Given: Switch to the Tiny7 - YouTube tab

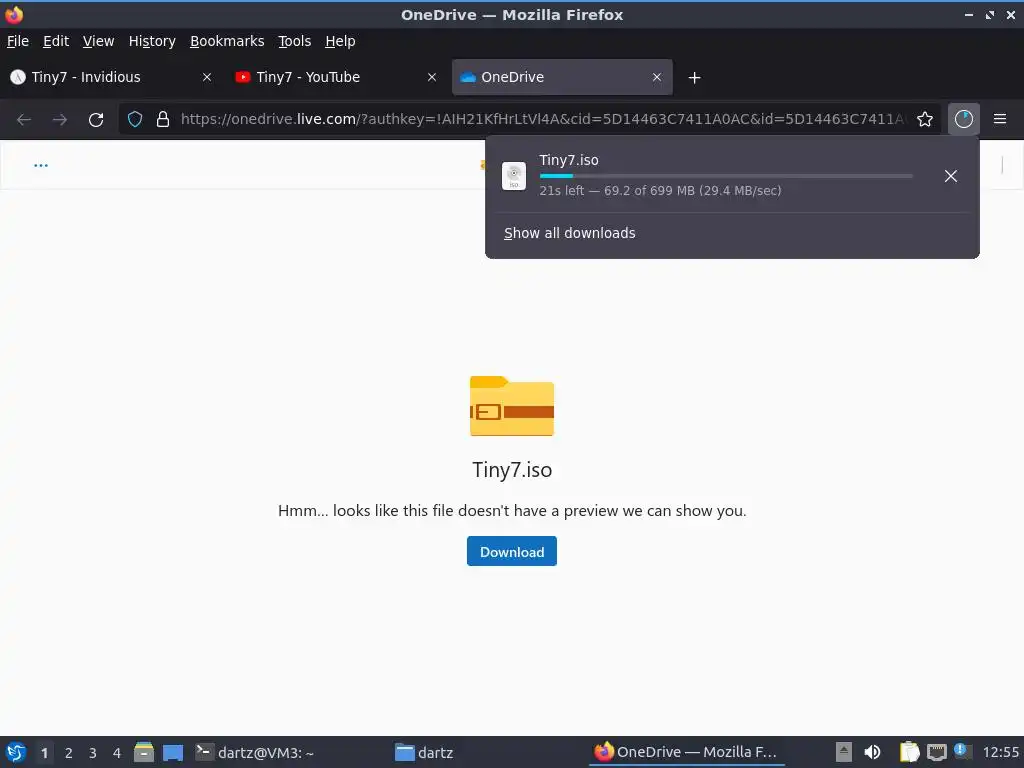Looking at the screenshot, I should (x=336, y=77).
